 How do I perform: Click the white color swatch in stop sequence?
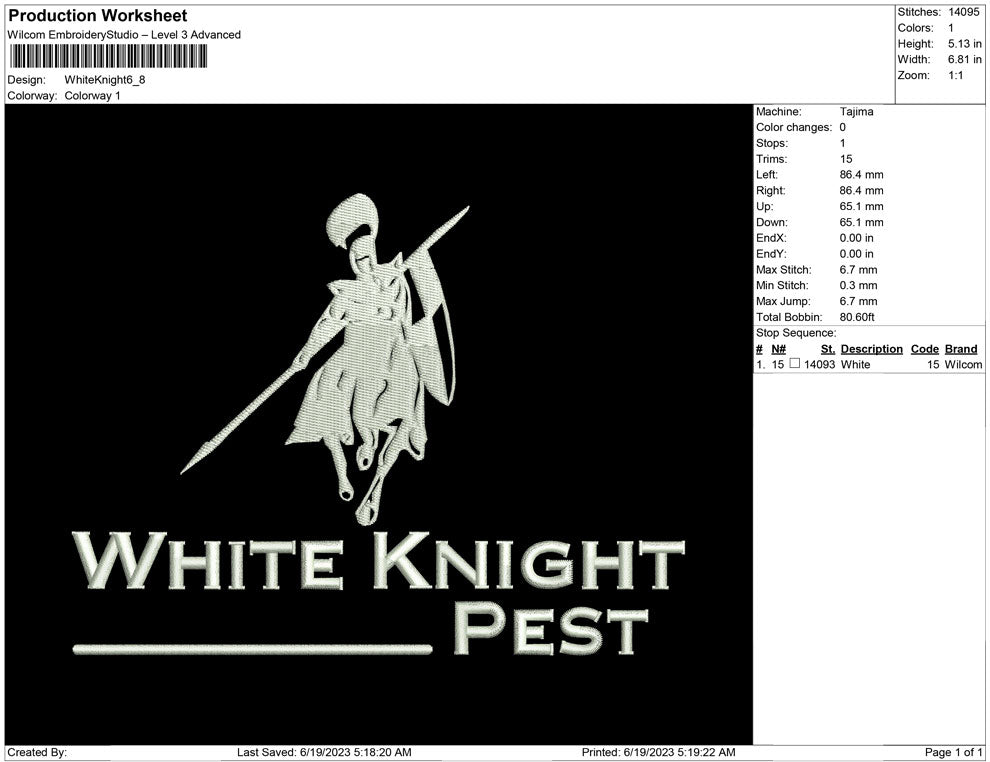(795, 364)
